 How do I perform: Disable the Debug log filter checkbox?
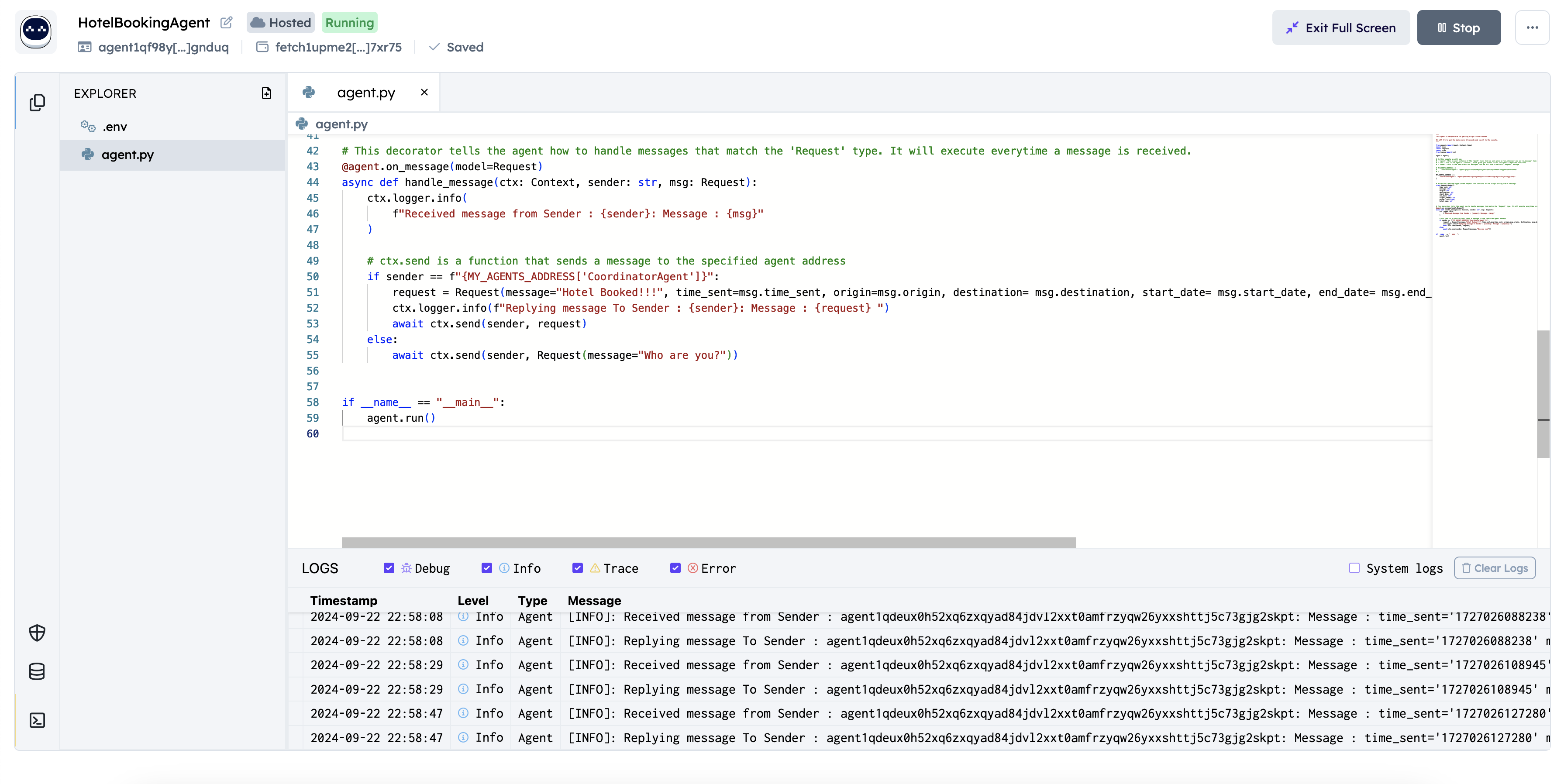coord(389,568)
